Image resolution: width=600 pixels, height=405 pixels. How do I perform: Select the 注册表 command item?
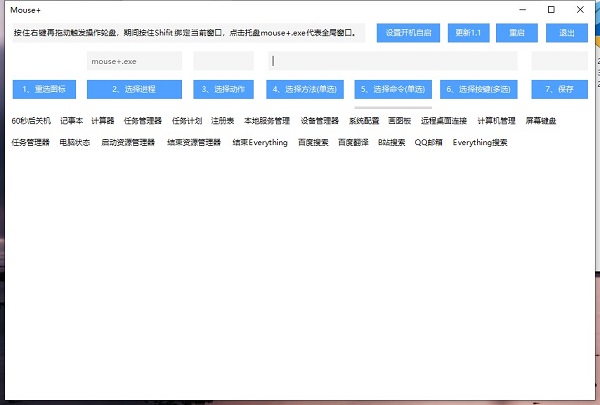click(221, 121)
